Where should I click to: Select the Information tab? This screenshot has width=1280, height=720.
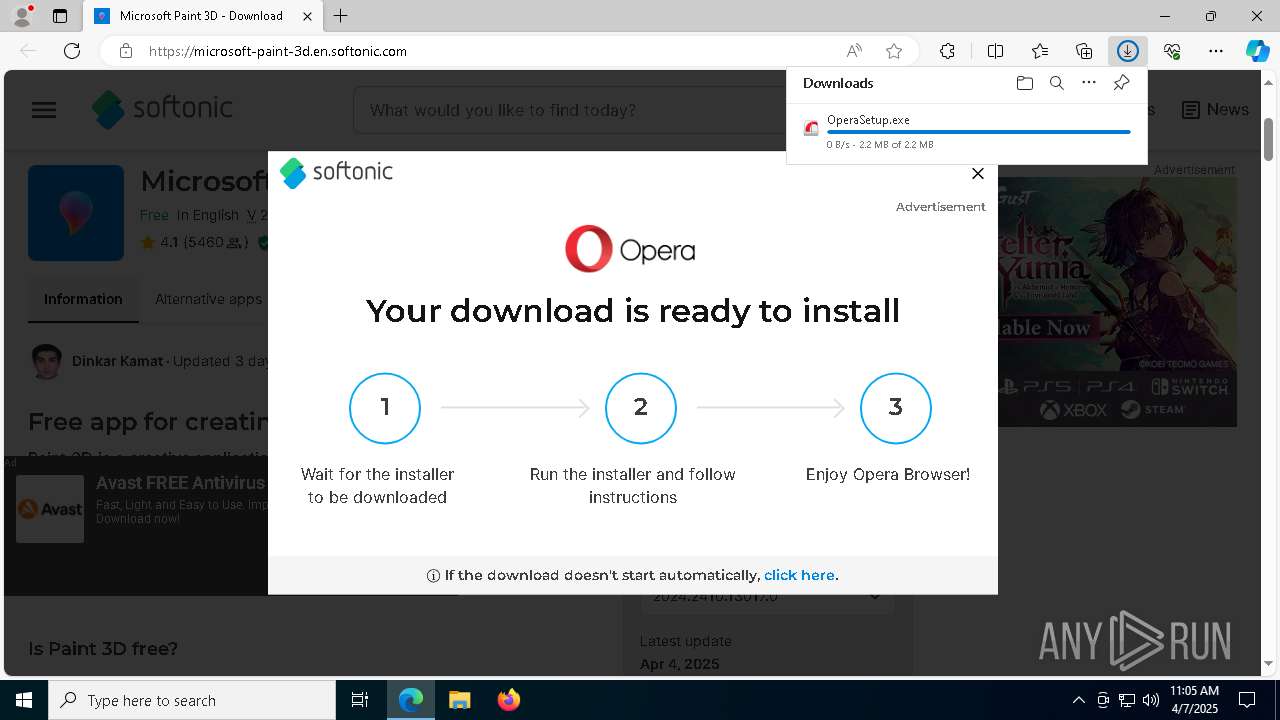coord(83,299)
